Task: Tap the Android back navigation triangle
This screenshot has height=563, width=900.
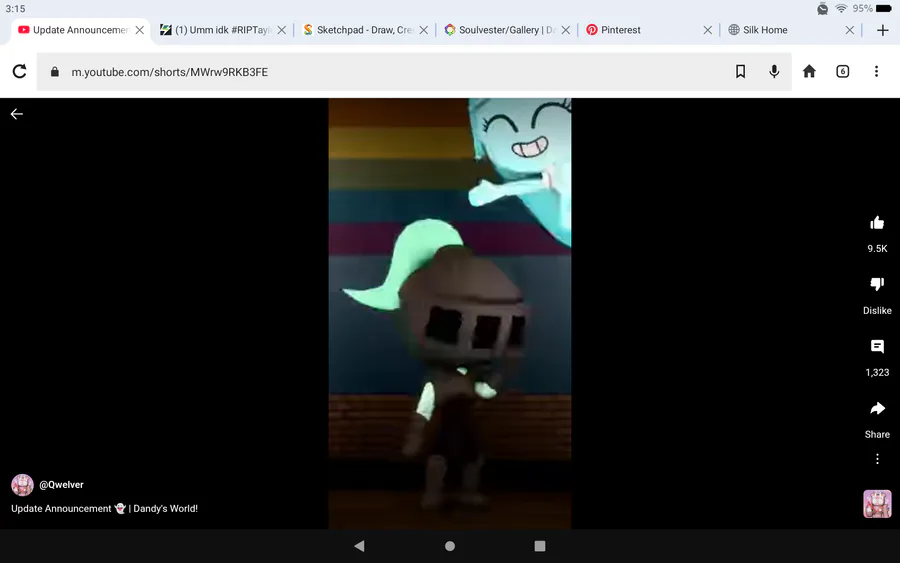Action: point(359,546)
